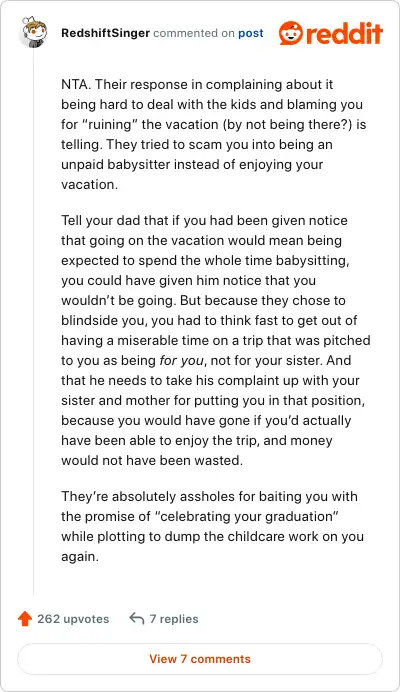
Task: Click the italicized "for you" text
Action: 181,361
